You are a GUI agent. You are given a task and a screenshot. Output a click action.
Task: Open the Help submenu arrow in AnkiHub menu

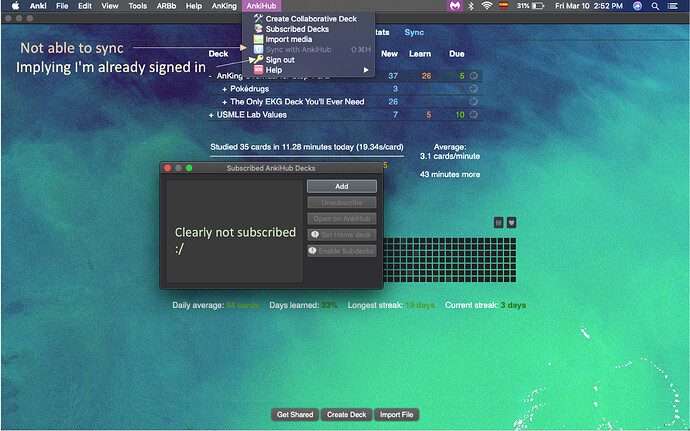tap(366, 70)
